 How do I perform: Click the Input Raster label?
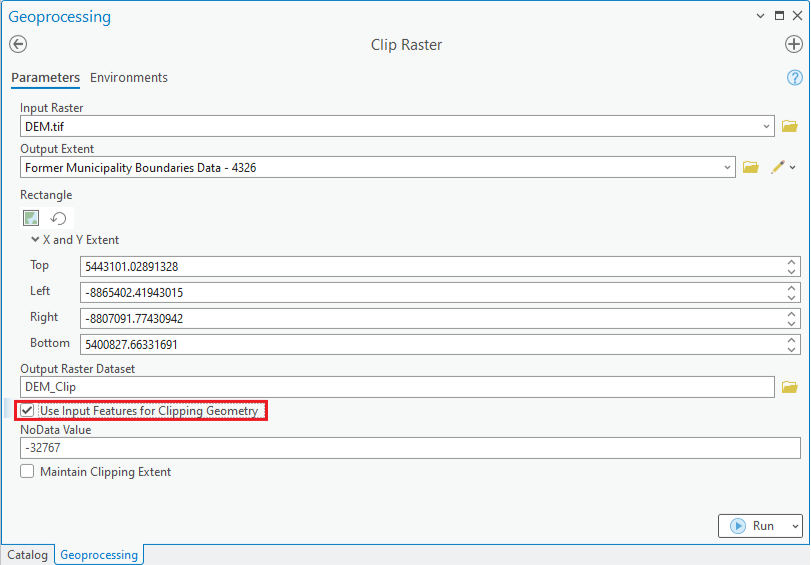[x=52, y=108]
